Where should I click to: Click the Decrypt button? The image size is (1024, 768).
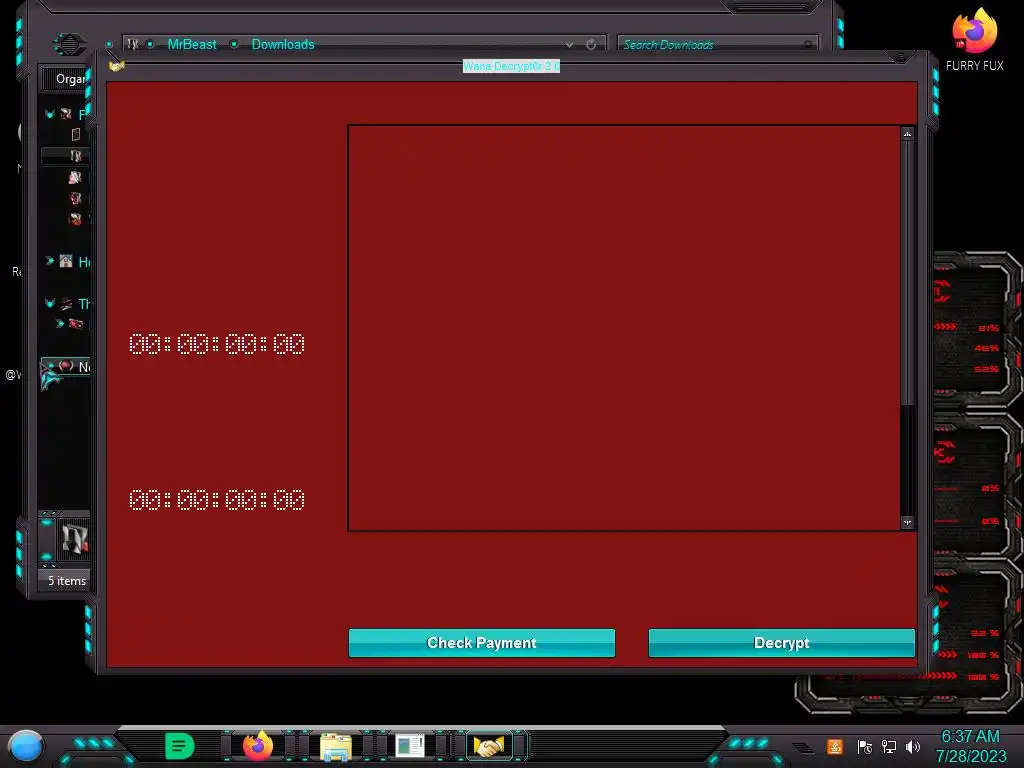click(x=781, y=643)
